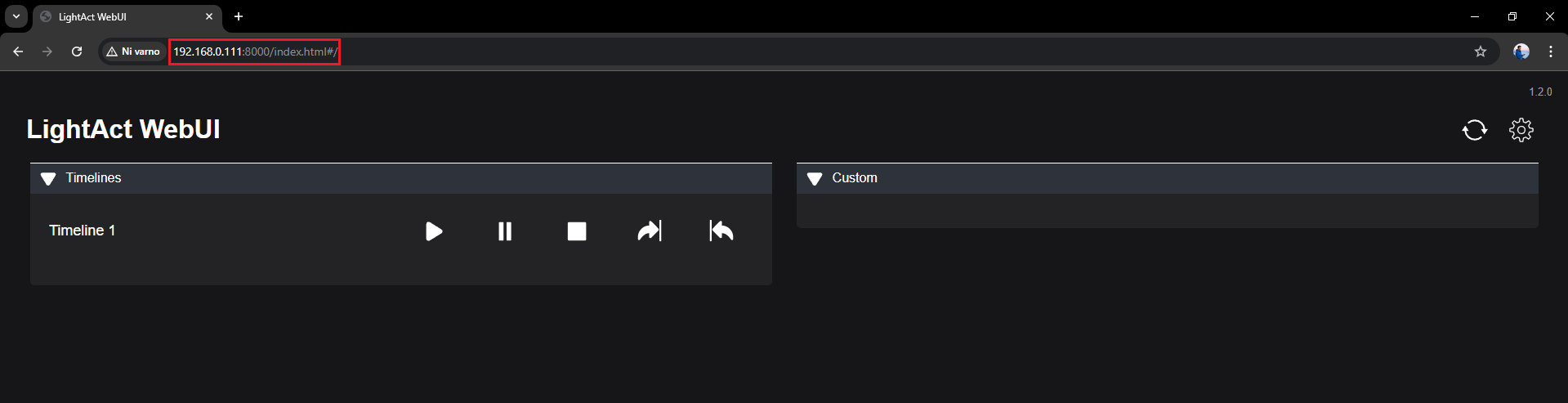Open LightAct WebUI settings gear
Viewport: 1568px width, 403px height.
[x=1521, y=130]
